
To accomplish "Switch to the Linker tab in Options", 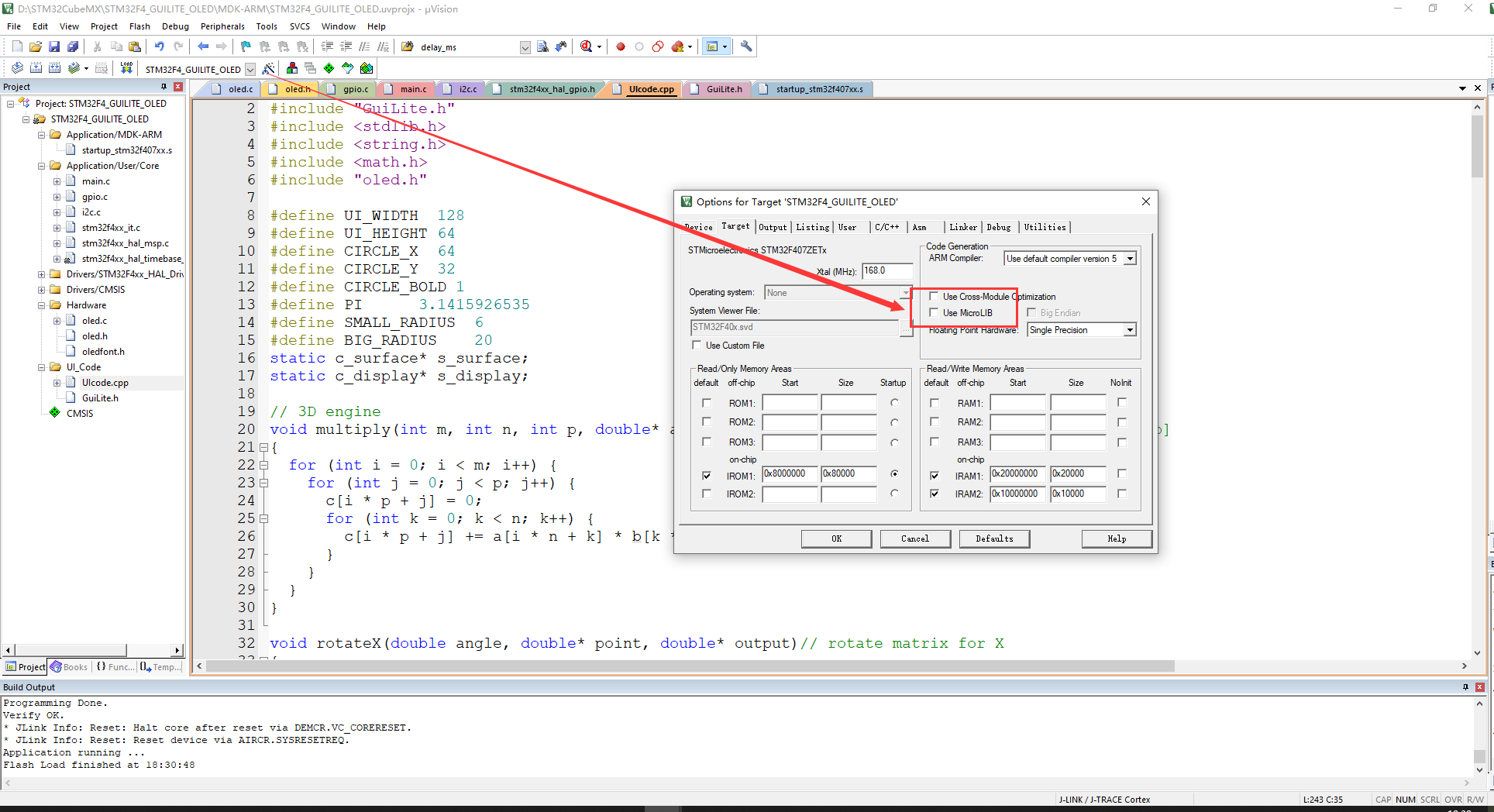I will 962,227.
